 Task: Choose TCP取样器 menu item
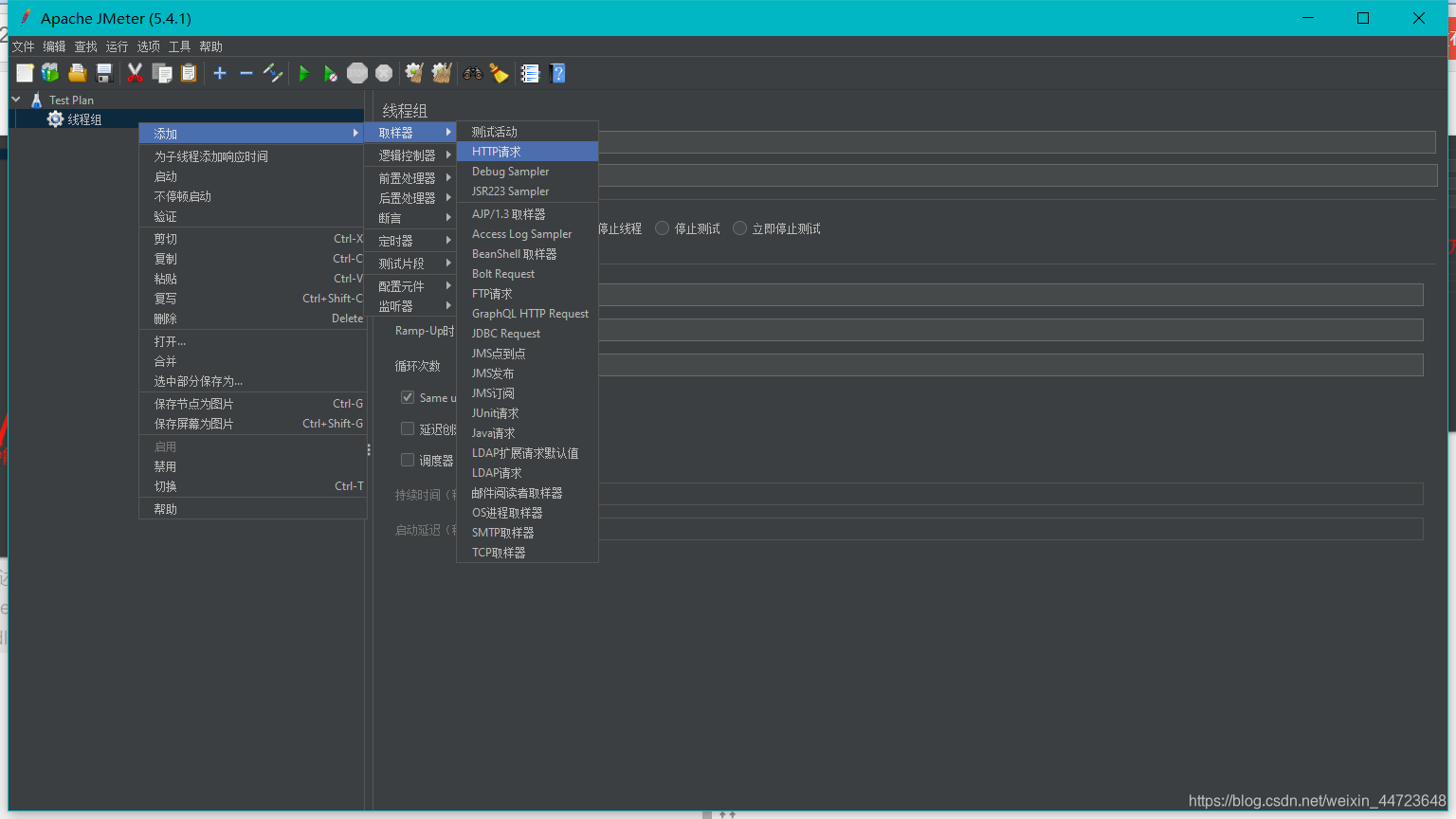527,553
